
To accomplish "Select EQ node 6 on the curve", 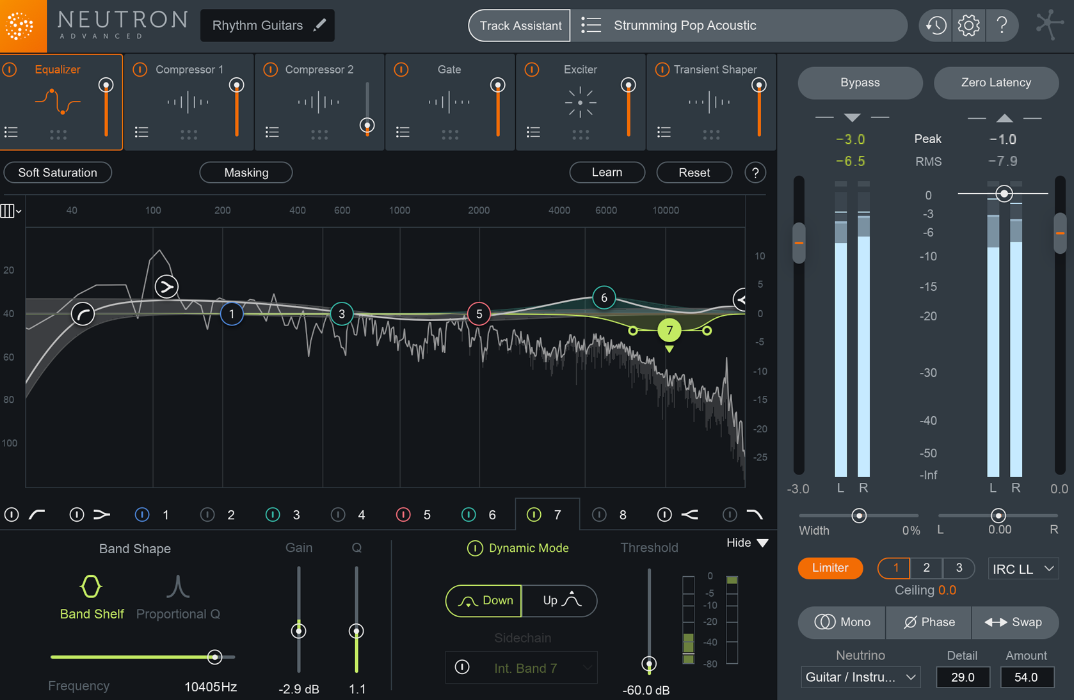I will pyautogui.click(x=603, y=297).
